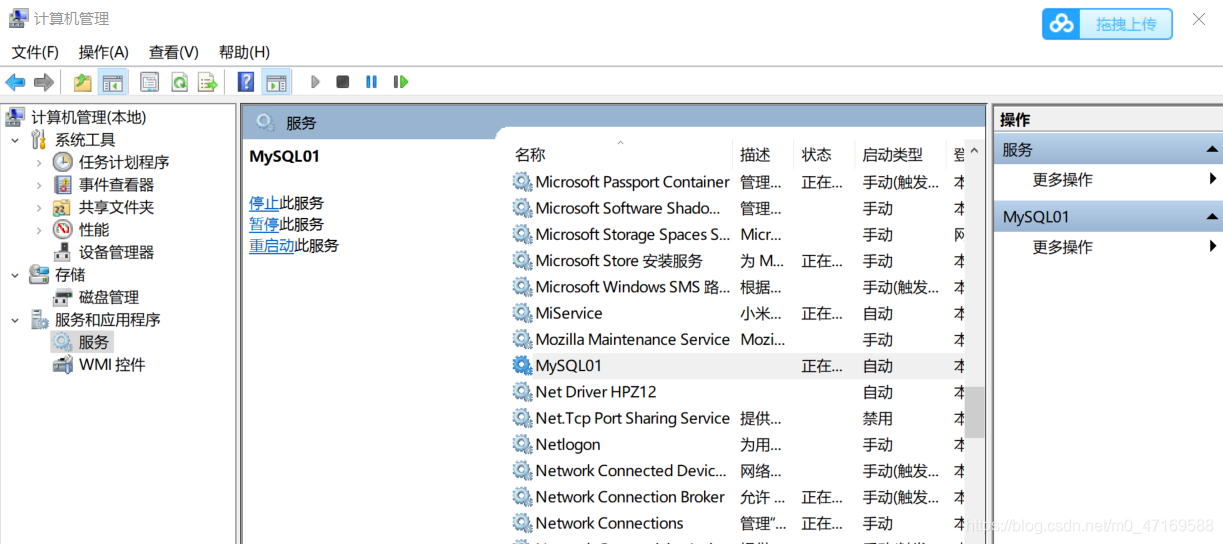Click the services list vertical scrollbar thumb
The height and width of the screenshot is (544, 1223).
(x=975, y=412)
